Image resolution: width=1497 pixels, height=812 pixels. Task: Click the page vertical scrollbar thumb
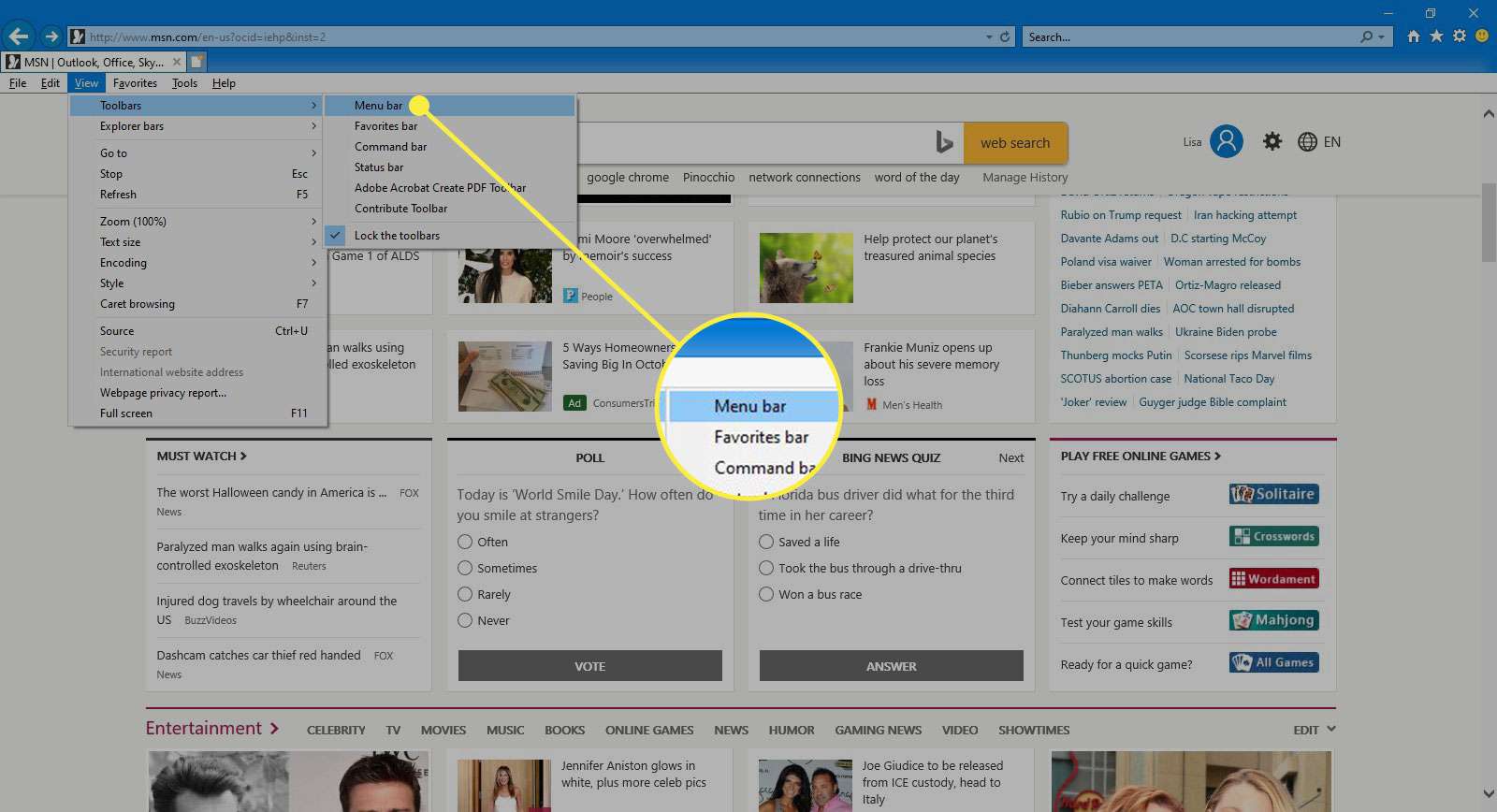pos(1488,223)
